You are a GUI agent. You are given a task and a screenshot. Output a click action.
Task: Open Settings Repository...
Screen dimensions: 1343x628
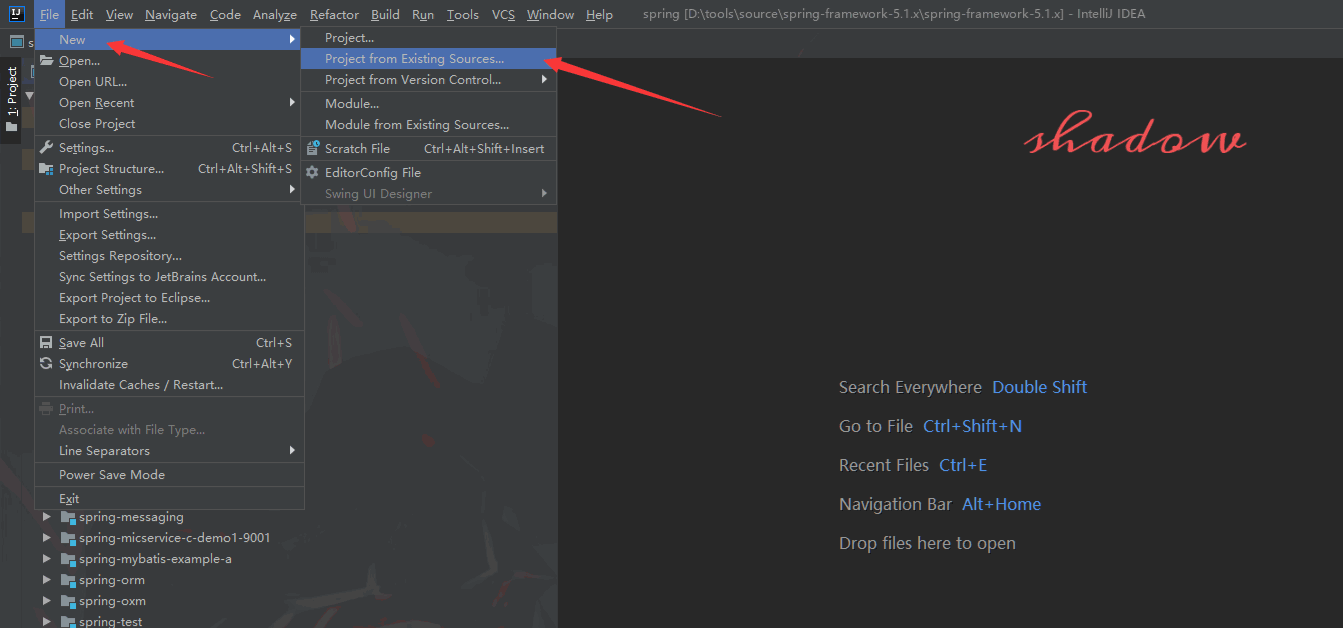(x=169, y=256)
